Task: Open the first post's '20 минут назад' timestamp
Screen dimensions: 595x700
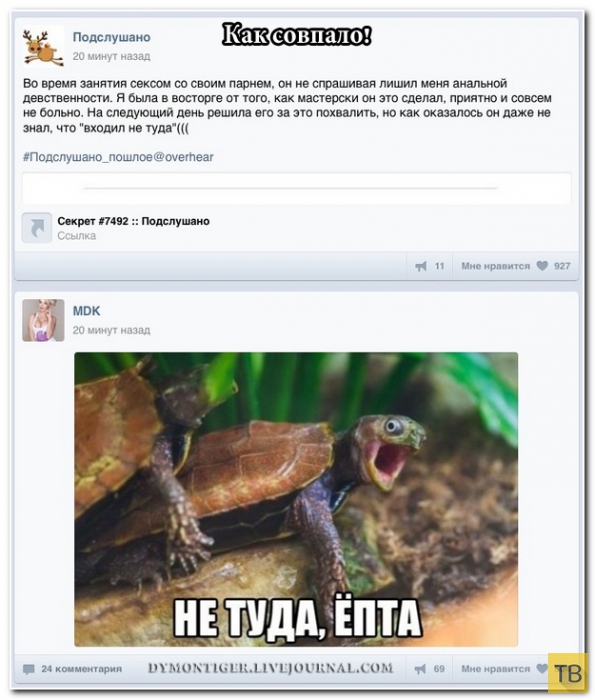Action: click(112, 56)
